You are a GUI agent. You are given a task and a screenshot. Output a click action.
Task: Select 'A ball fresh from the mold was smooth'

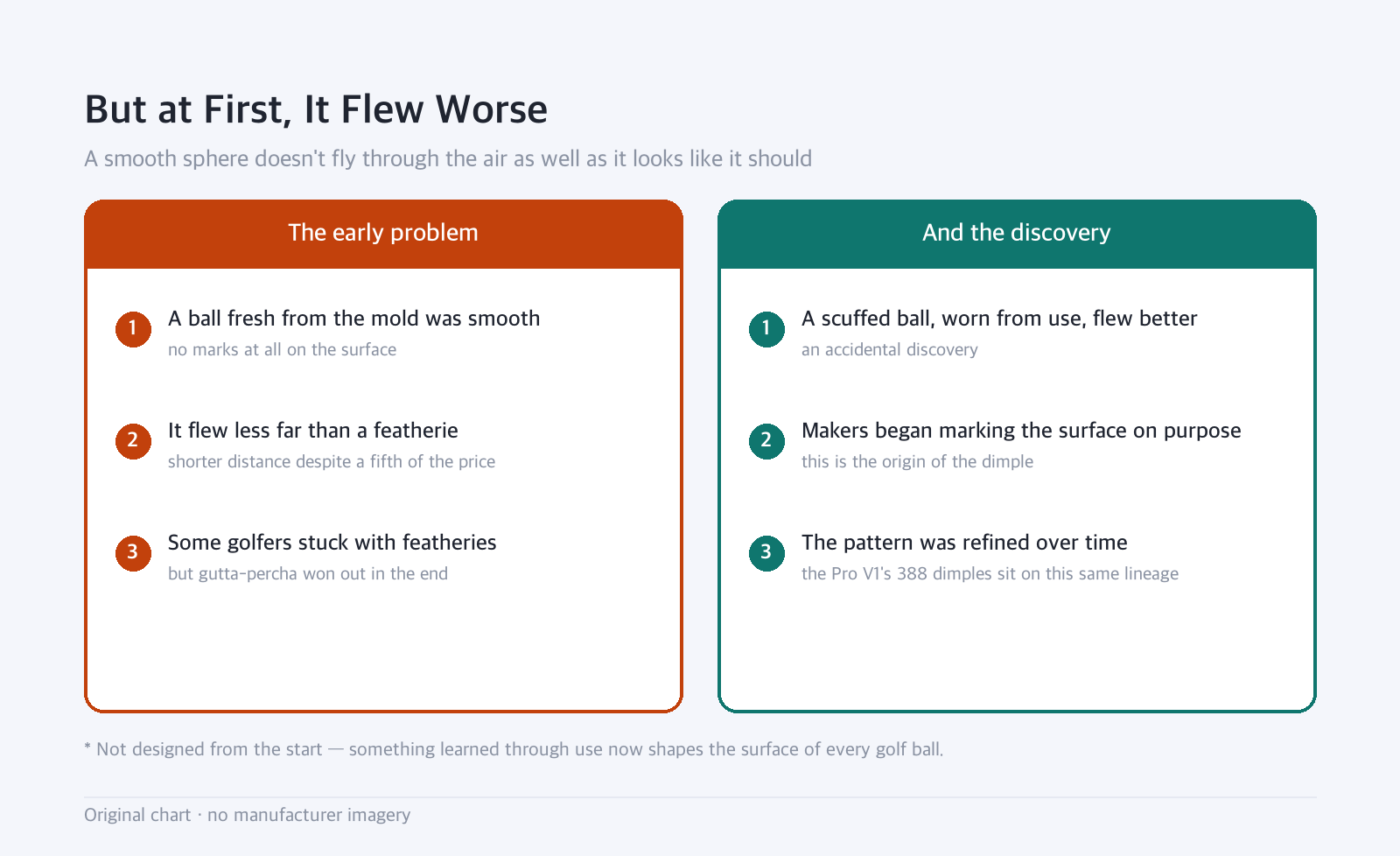click(x=353, y=319)
